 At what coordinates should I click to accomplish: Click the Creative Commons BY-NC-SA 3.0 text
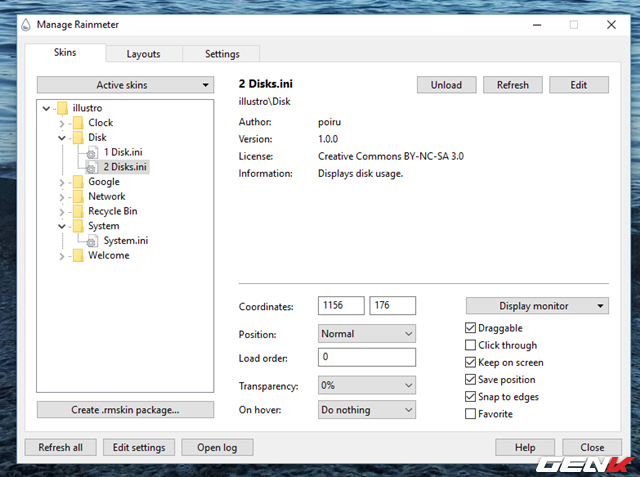tap(391, 156)
